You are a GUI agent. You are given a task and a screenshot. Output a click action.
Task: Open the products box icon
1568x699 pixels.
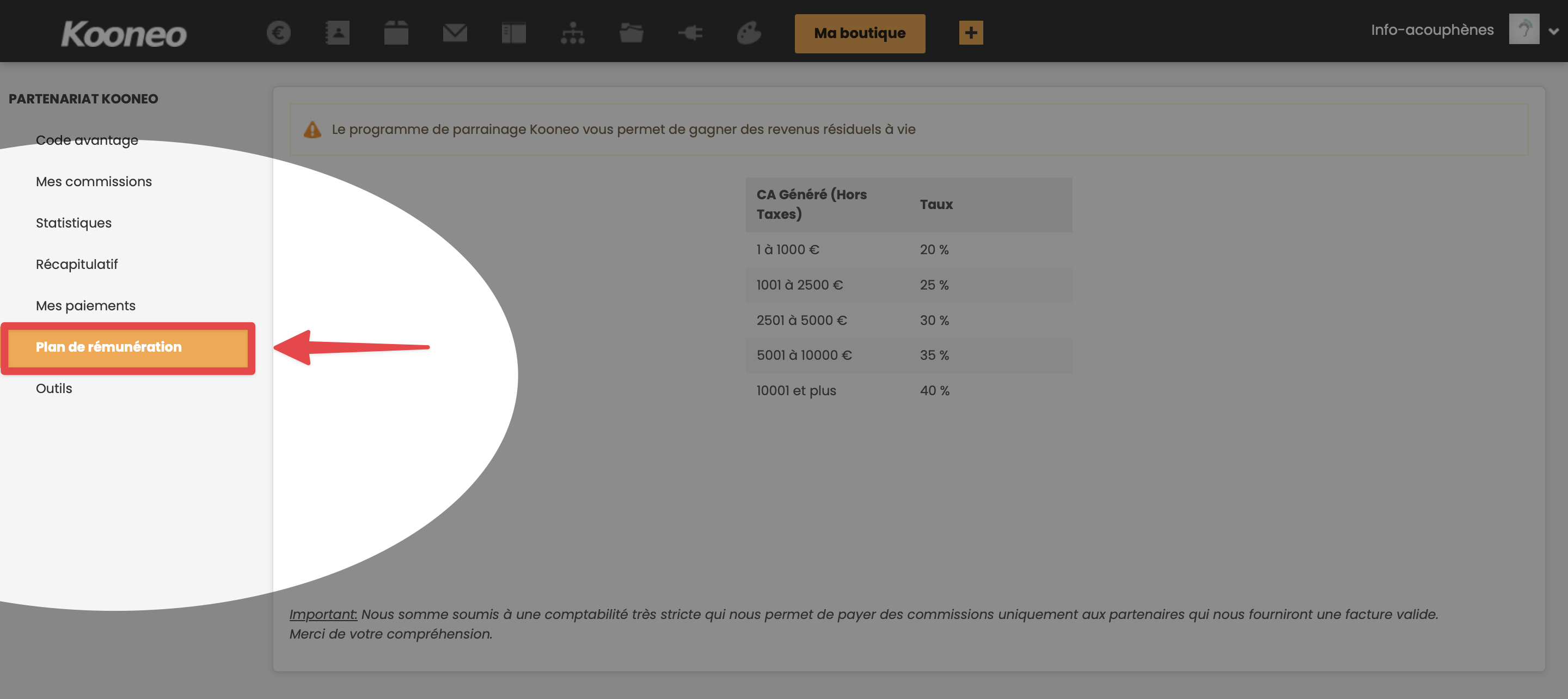click(x=396, y=32)
